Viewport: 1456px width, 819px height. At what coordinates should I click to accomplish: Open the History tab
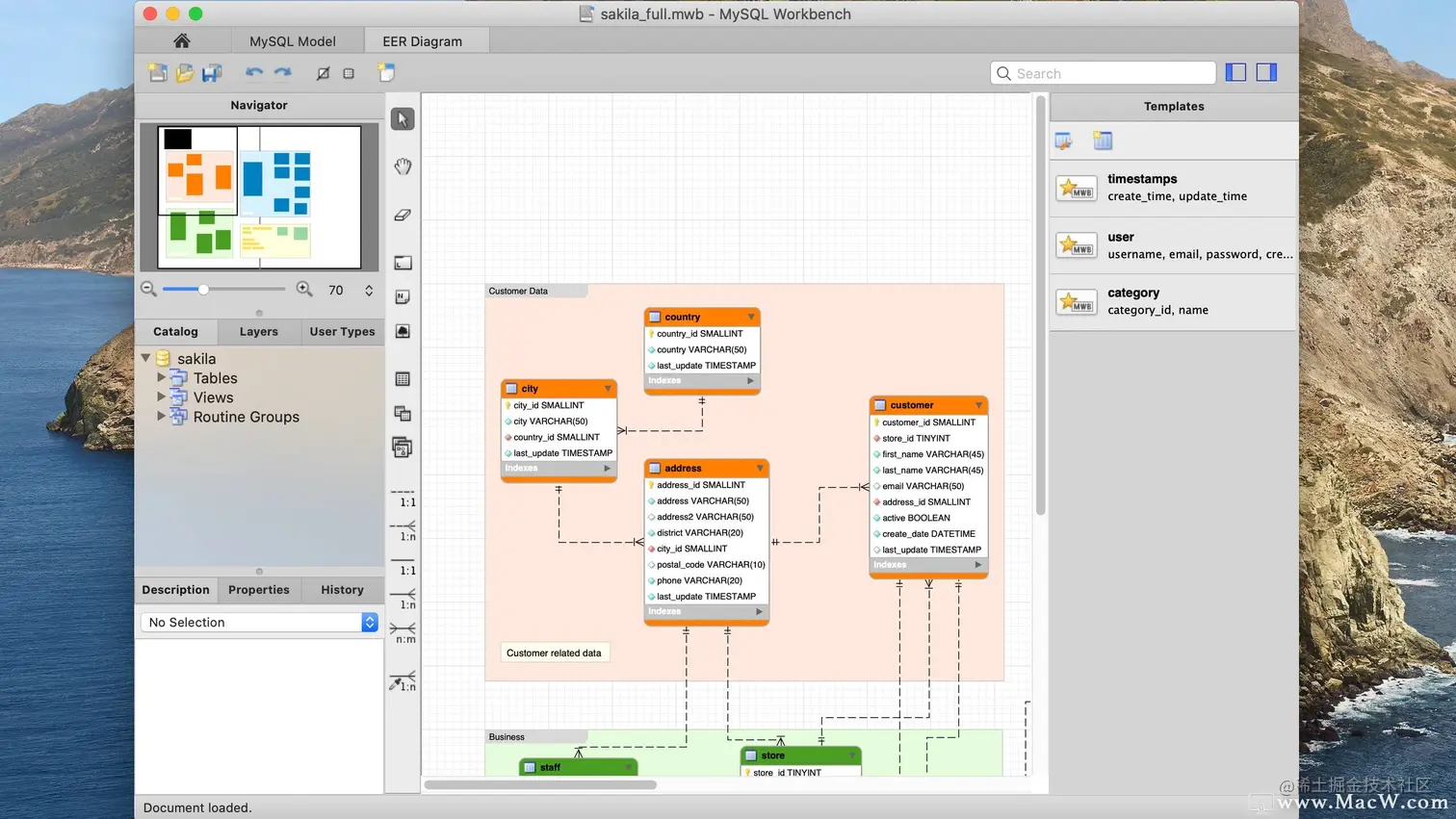342,590
